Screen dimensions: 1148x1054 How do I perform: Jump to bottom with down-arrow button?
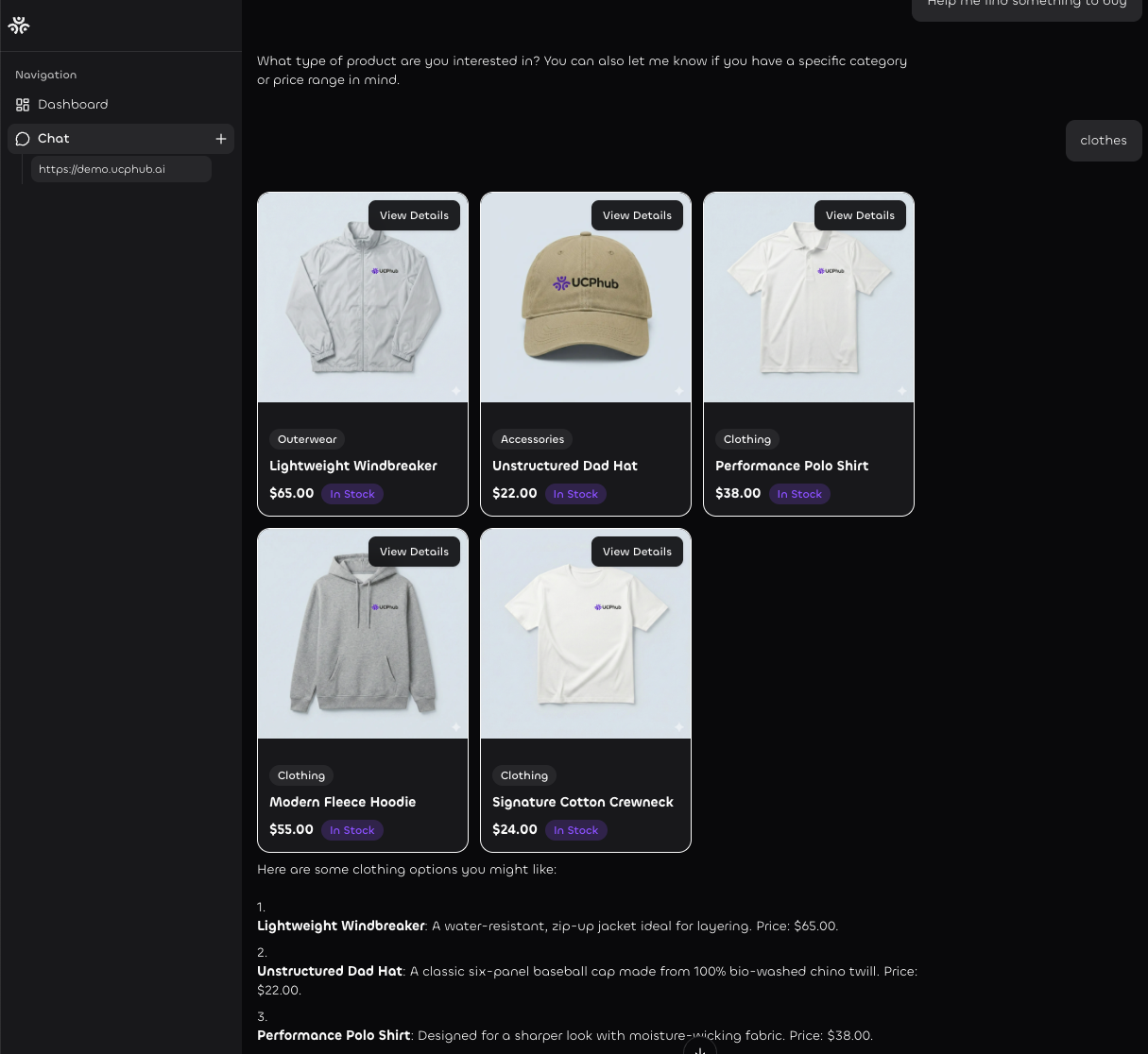tap(700, 1046)
